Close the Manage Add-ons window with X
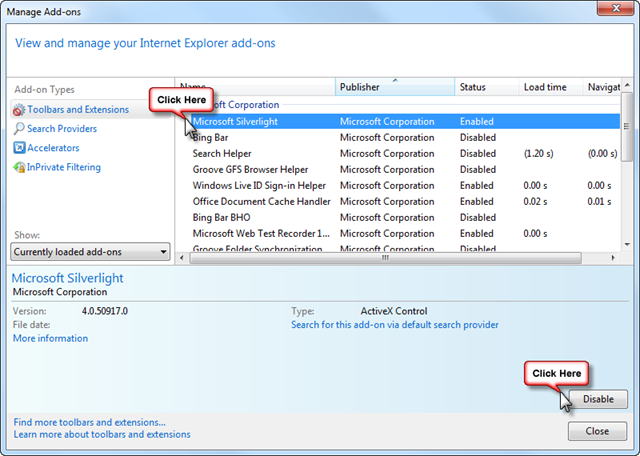This screenshot has height=456, width=640. point(616,8)
